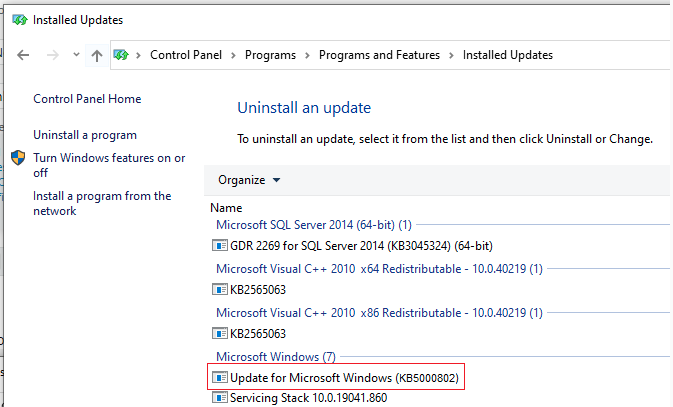Click the Uninstall a program link
Viewport: 673px width, 407px height.
pyautogui.click(x=85, y=135)
